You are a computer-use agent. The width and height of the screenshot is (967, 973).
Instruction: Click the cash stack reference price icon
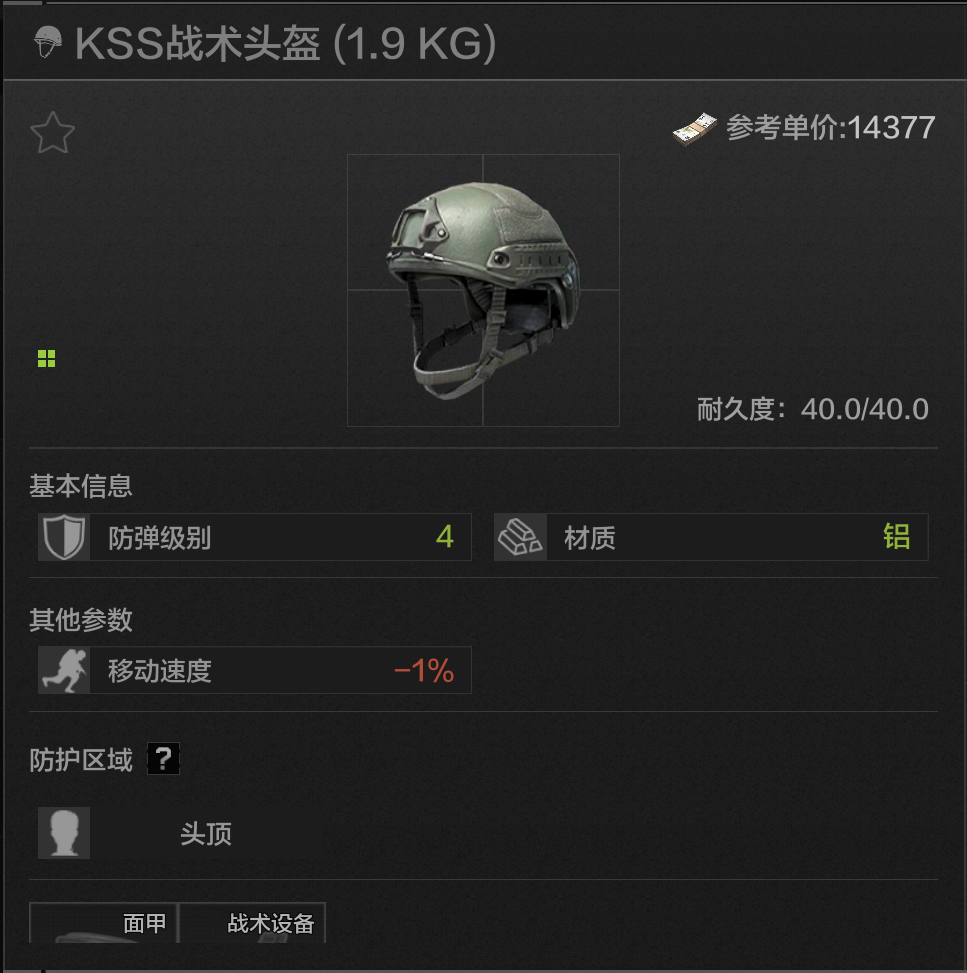(695, 129)
